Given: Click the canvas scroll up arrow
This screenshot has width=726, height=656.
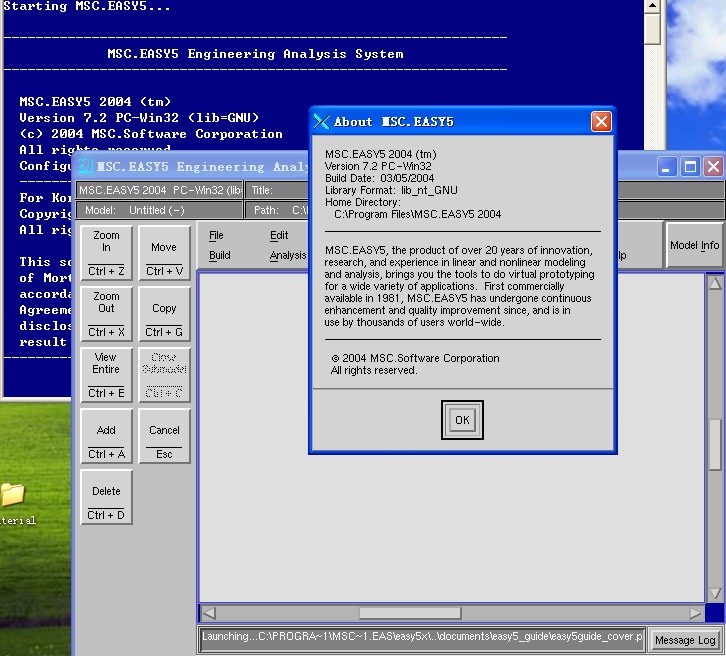Looking at the screenshot, I should 715,283.
